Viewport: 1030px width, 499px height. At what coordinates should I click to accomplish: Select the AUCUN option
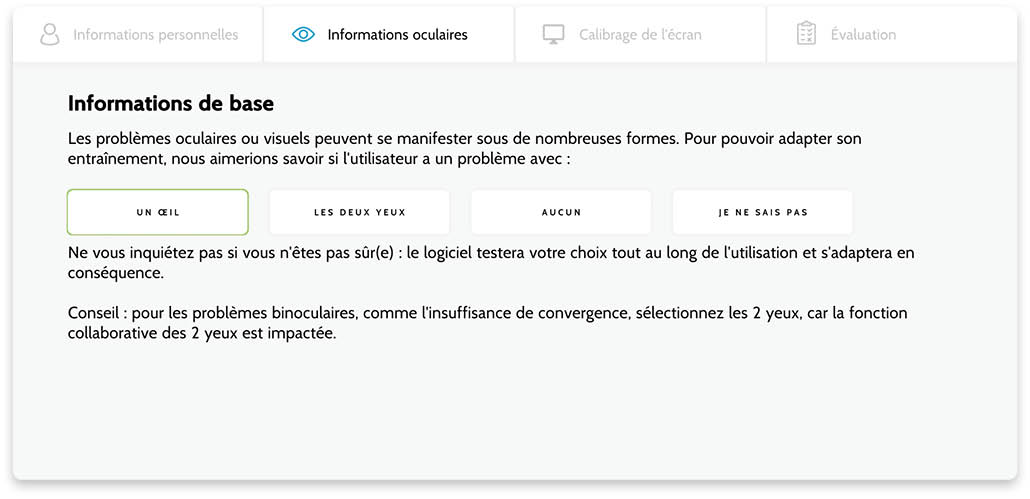[x=561, y=212]
